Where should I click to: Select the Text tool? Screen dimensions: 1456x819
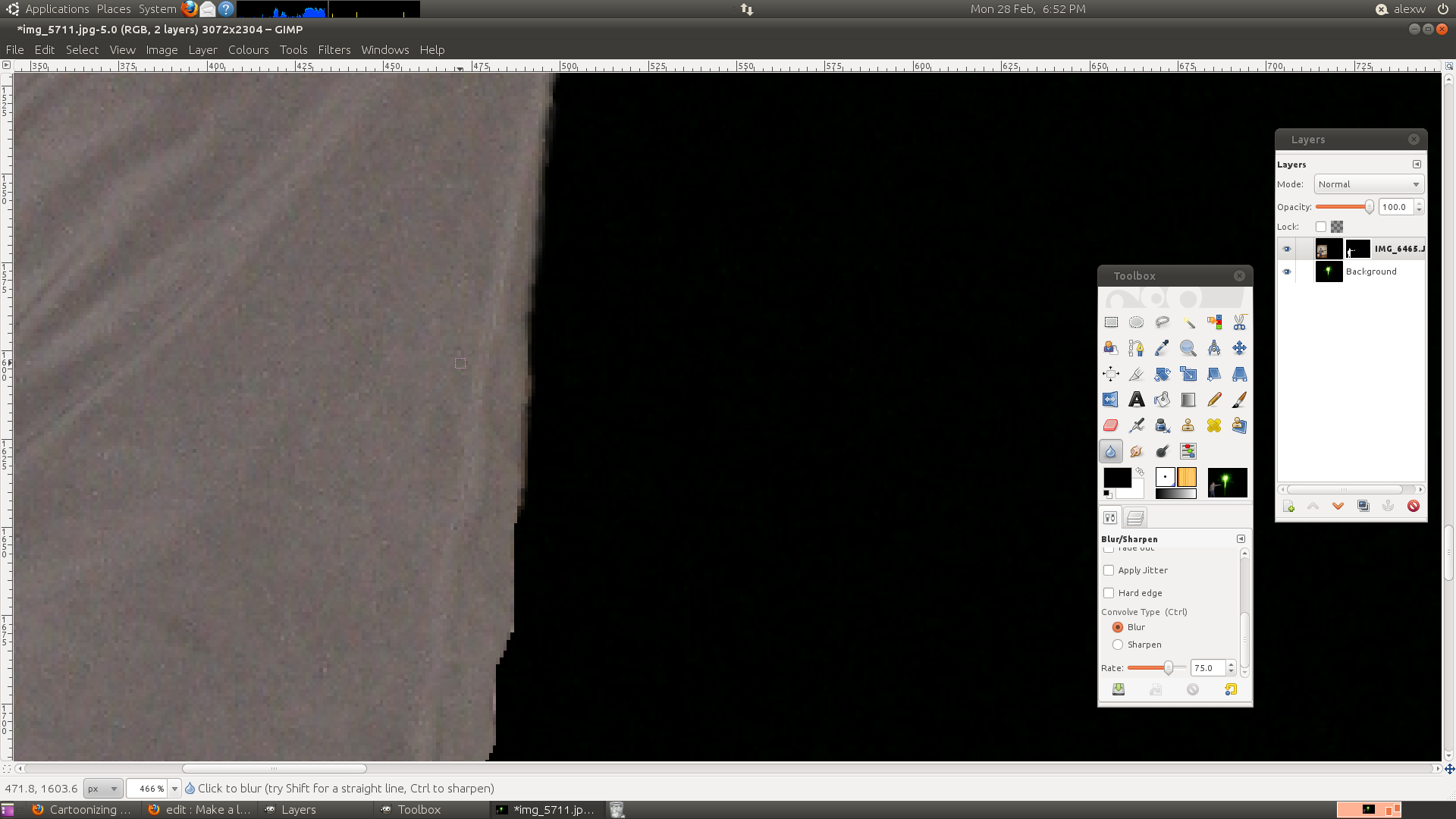[1136, 400]
